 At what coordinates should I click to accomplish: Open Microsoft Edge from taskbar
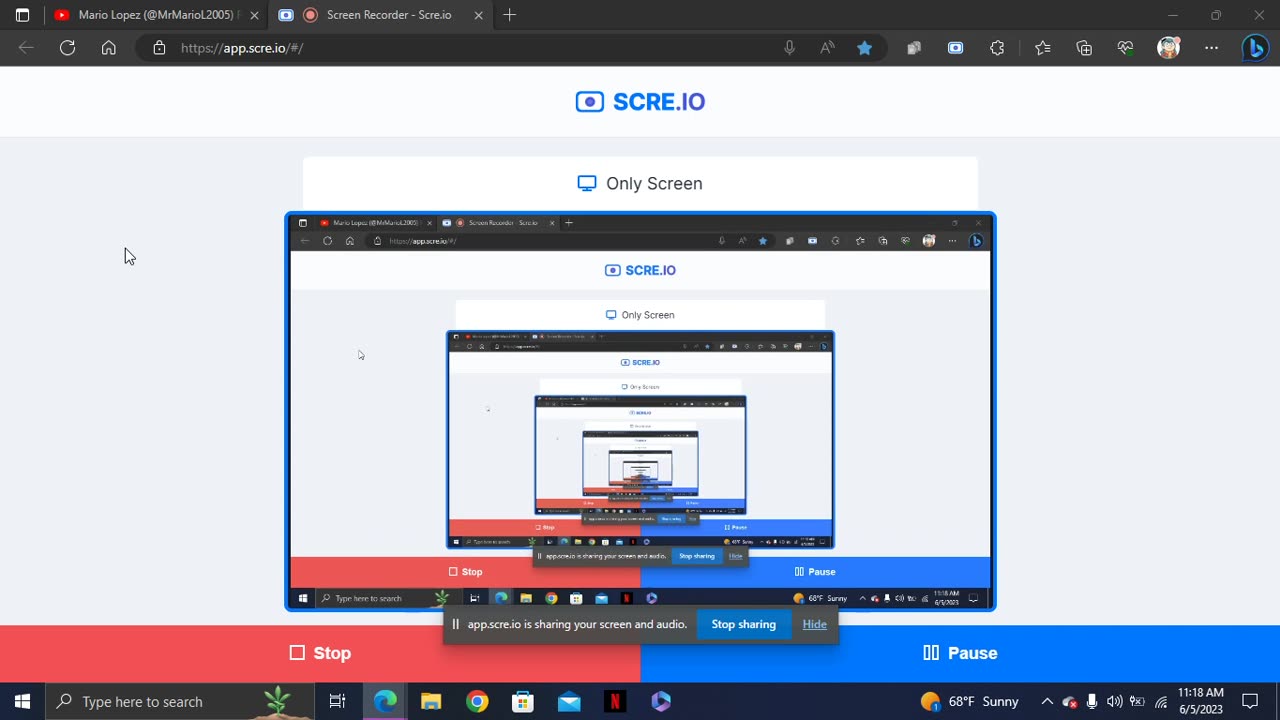tap(385, 701)
